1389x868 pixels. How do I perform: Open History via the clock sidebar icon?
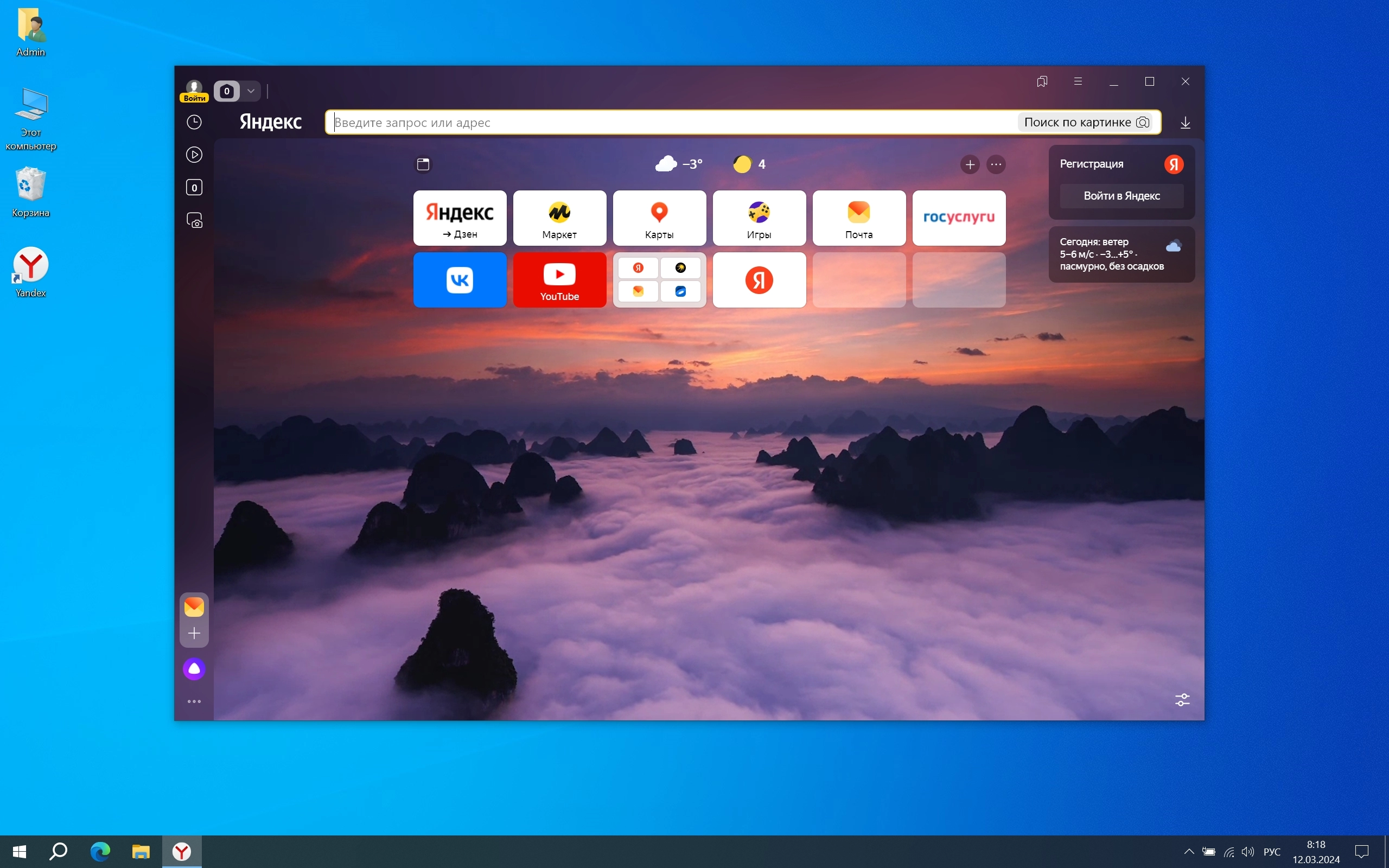pyautogui.click(x=194, y=122)
